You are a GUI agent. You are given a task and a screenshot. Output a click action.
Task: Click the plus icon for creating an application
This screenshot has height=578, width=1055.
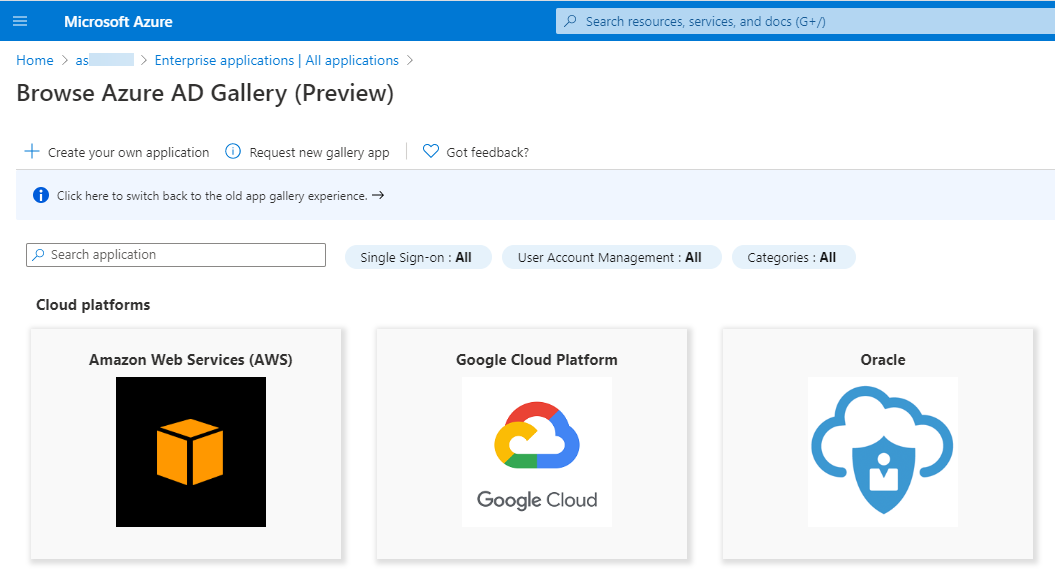(32, 151)
